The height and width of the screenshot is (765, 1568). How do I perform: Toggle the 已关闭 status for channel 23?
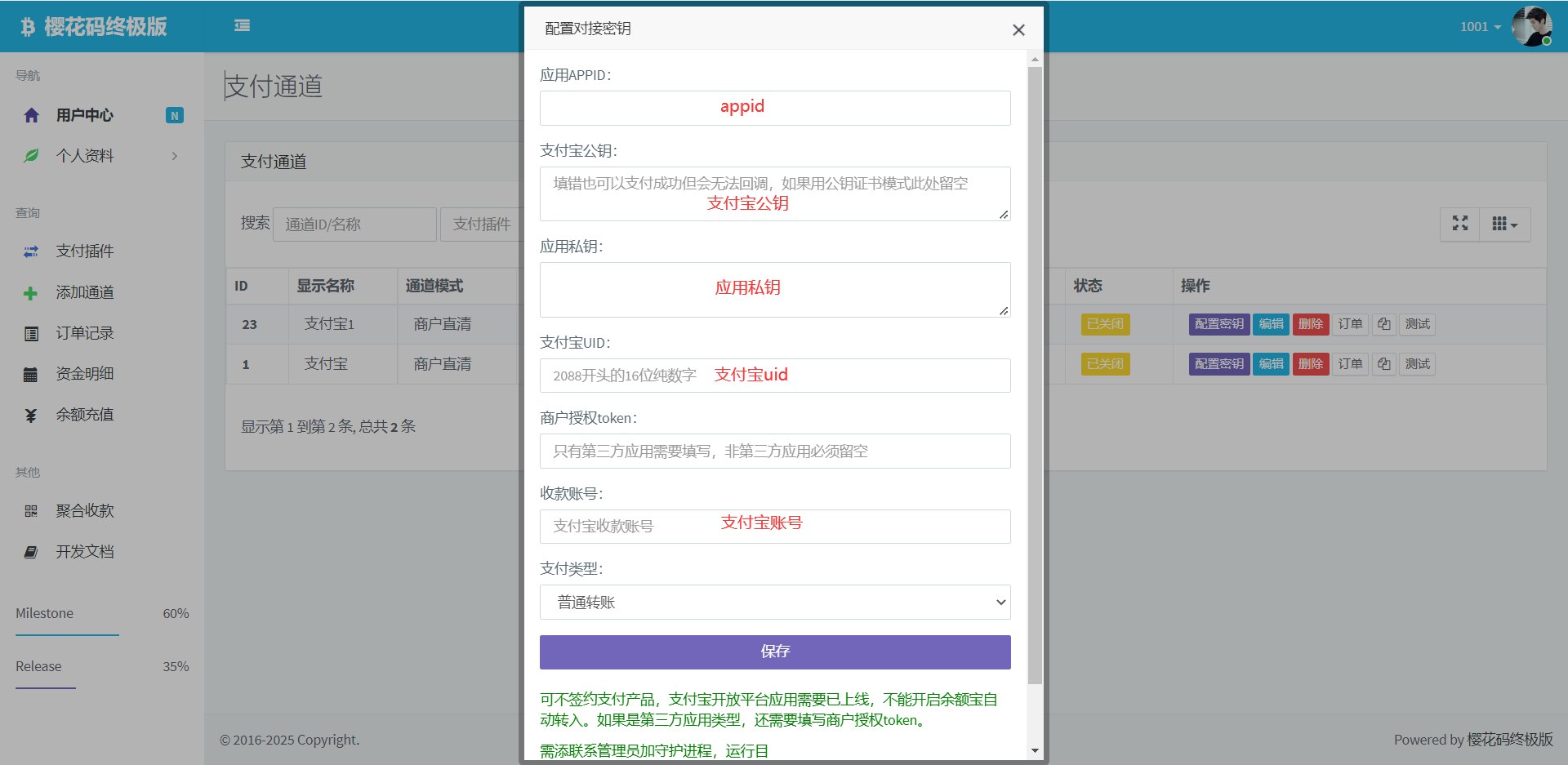(x=1105, y=324)
